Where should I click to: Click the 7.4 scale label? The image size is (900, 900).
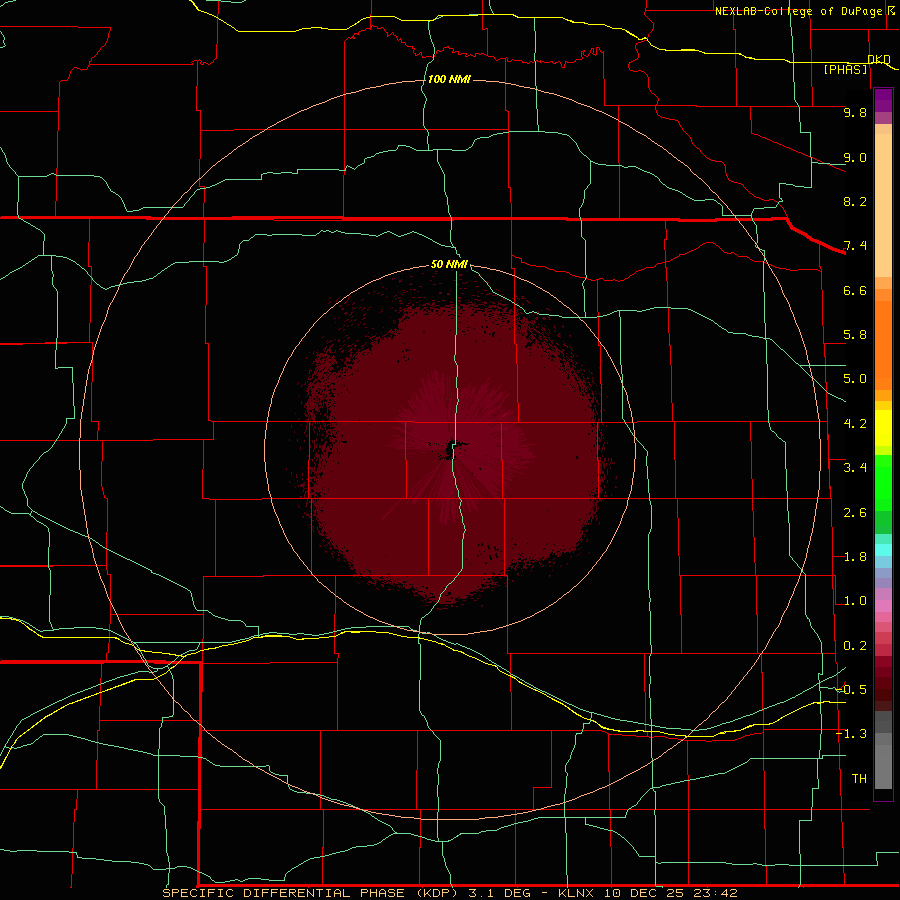855,246
